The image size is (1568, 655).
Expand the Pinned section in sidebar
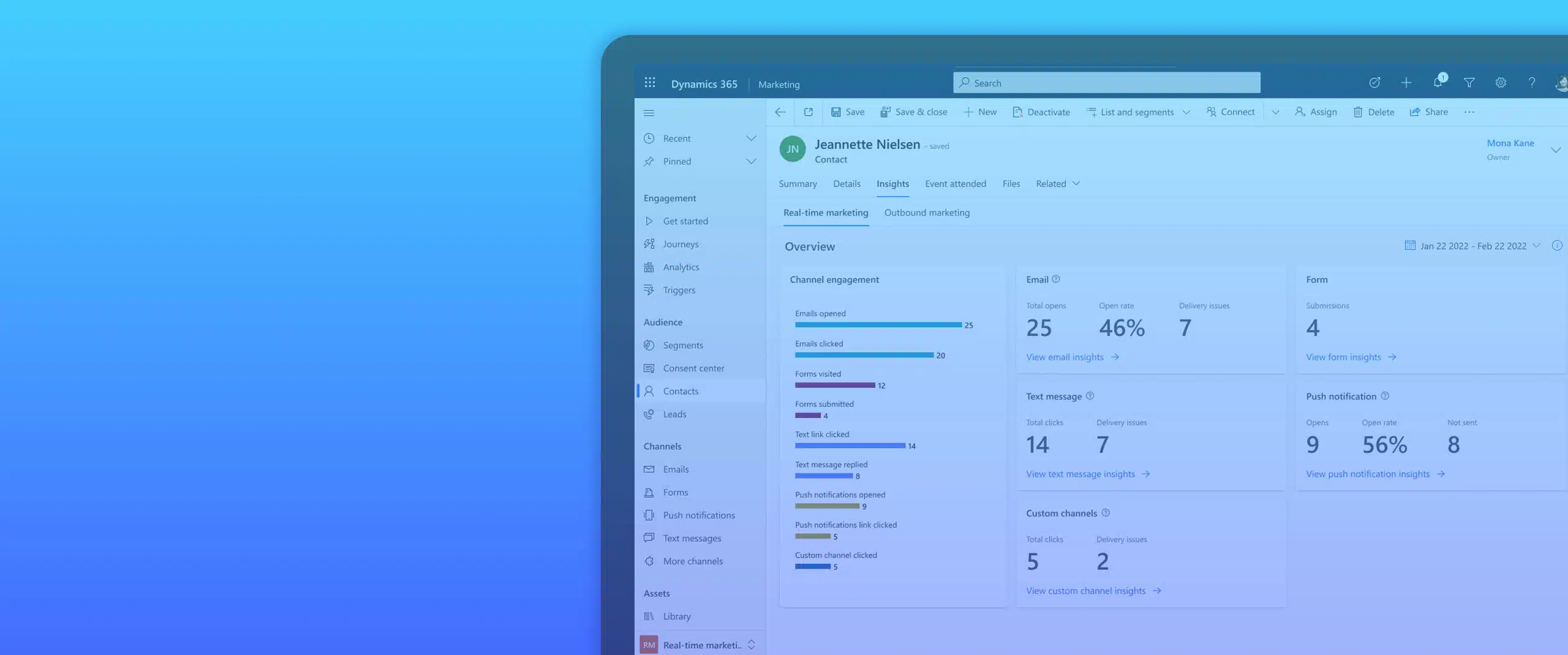(x=751, y=162)
